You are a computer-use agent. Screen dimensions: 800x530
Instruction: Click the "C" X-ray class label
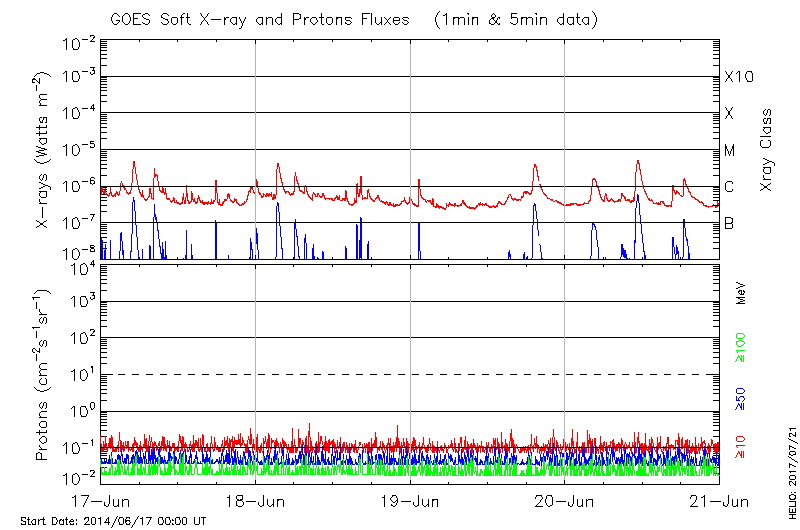click(x=729, y=187)
